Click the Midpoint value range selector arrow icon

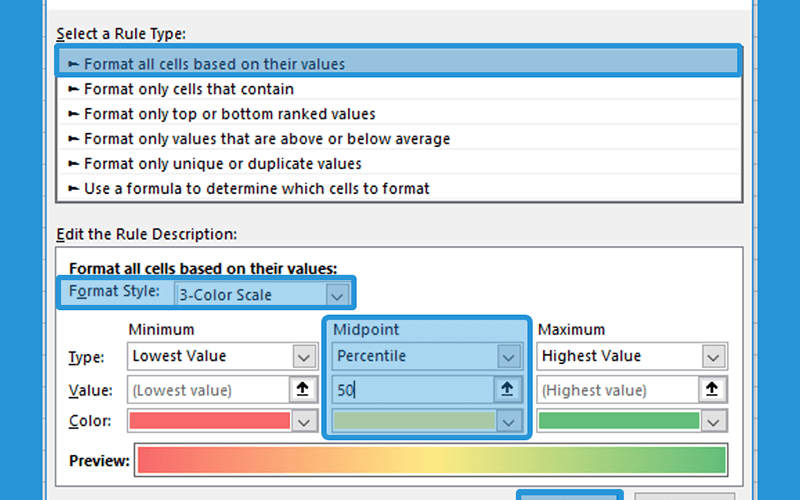pyautogui.click(x=507, y=390)
